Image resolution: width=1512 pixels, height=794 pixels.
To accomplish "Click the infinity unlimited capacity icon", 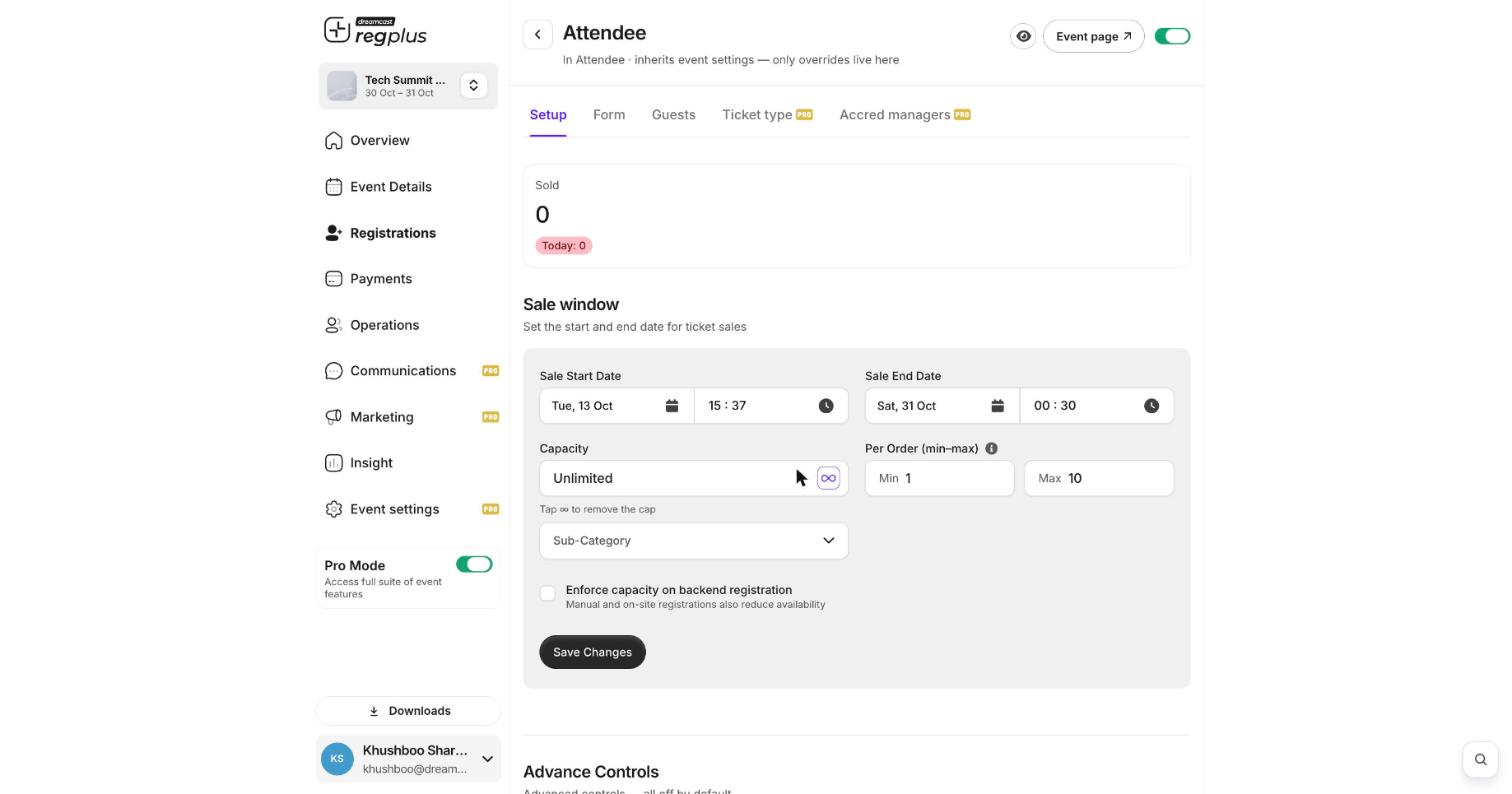I will (x=828, y=478).
